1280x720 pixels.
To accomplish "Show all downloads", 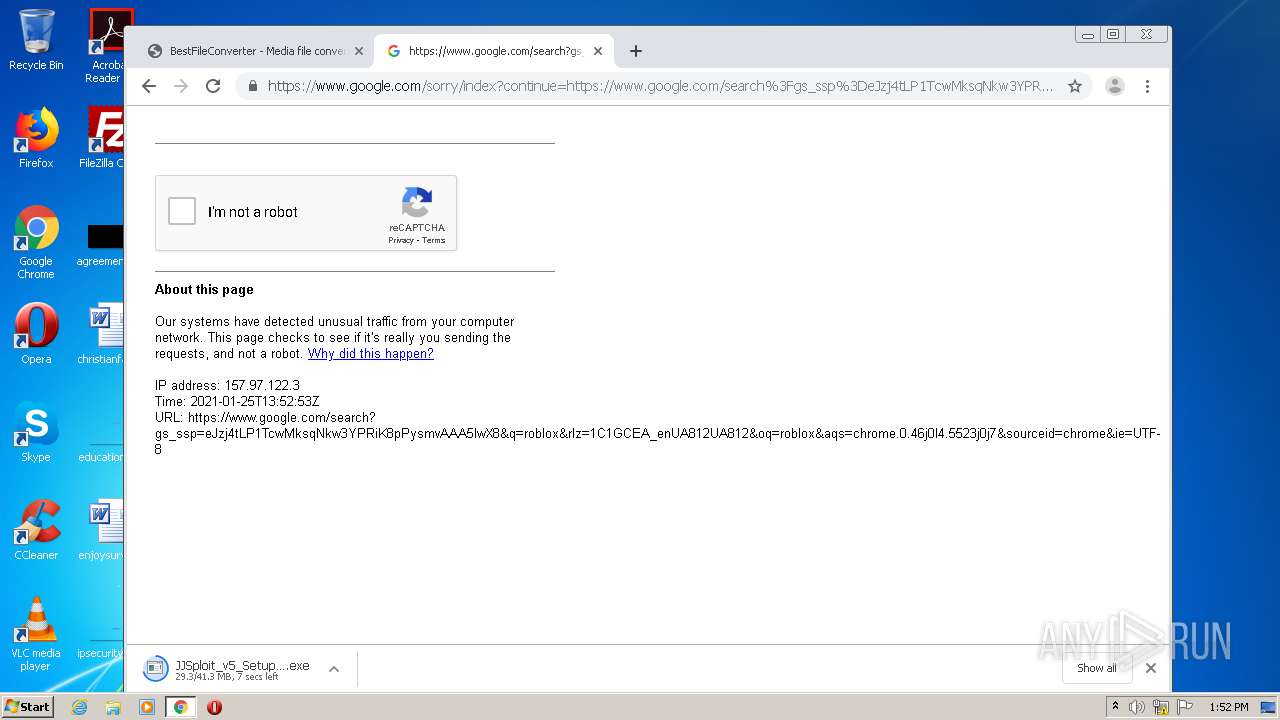I will 1097,668.
